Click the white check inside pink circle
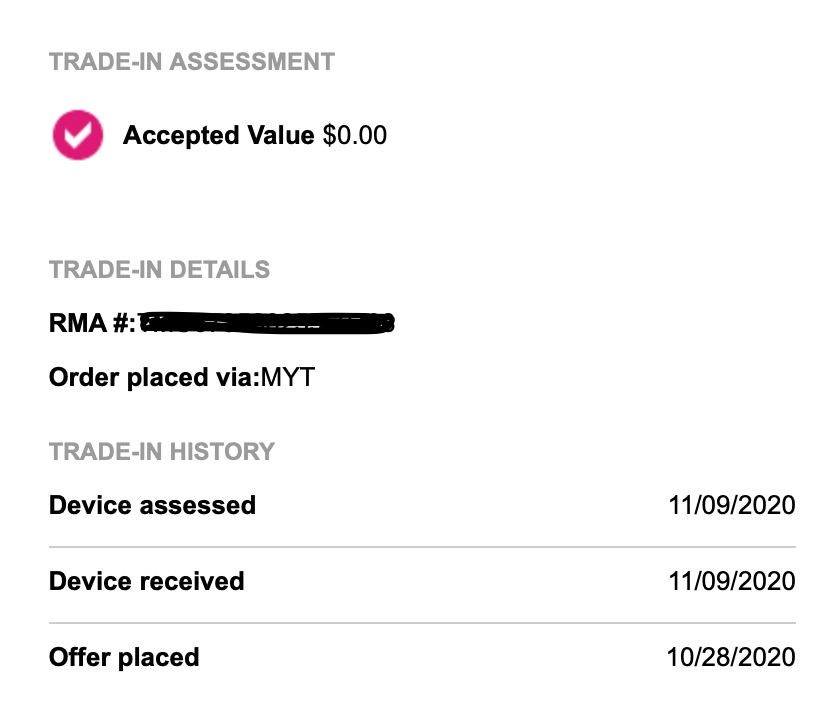This screenshot has width=830, height=708. [x=78, y=134]
